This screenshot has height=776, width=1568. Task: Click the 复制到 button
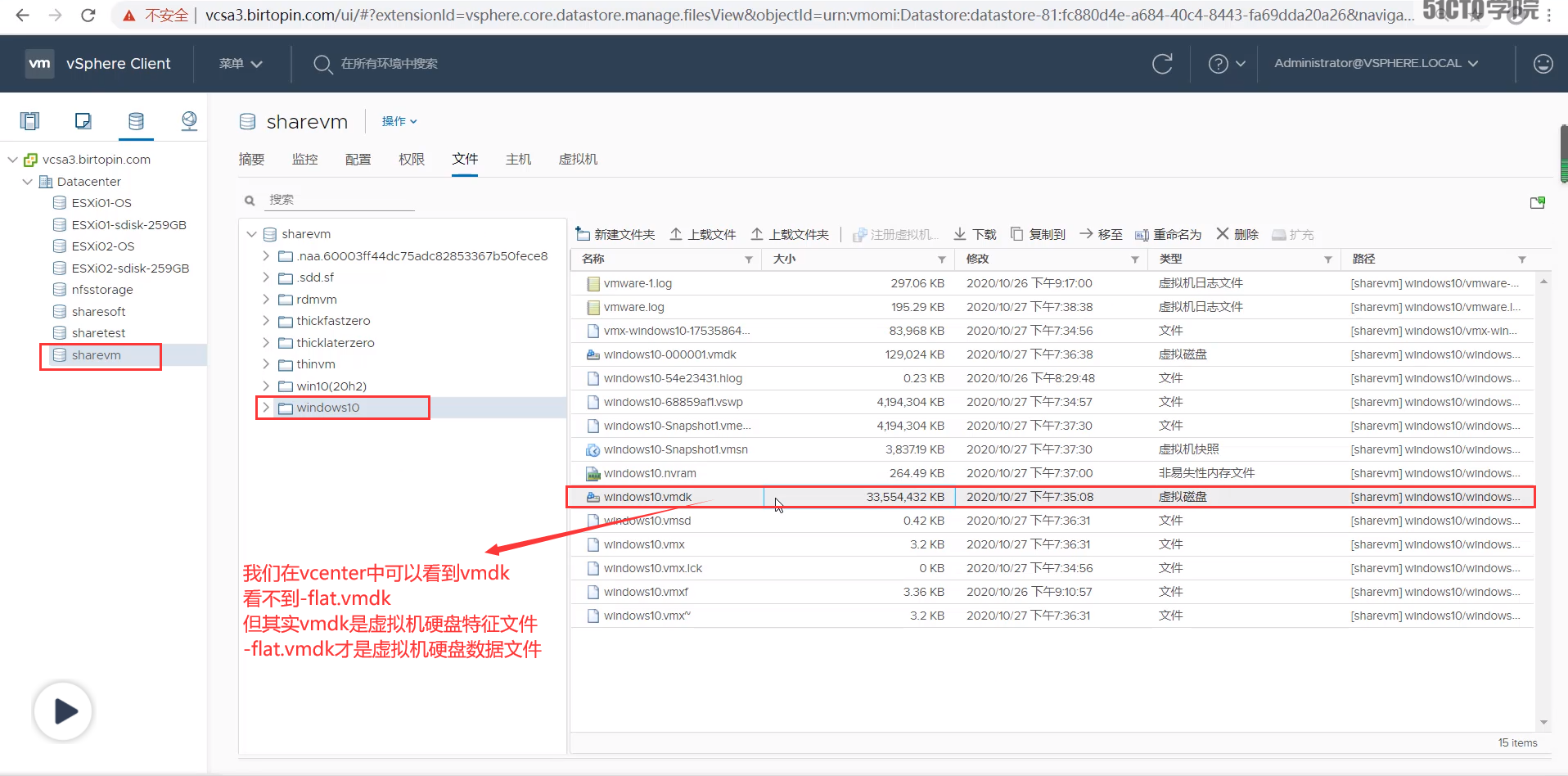(x=1038, y=235)
